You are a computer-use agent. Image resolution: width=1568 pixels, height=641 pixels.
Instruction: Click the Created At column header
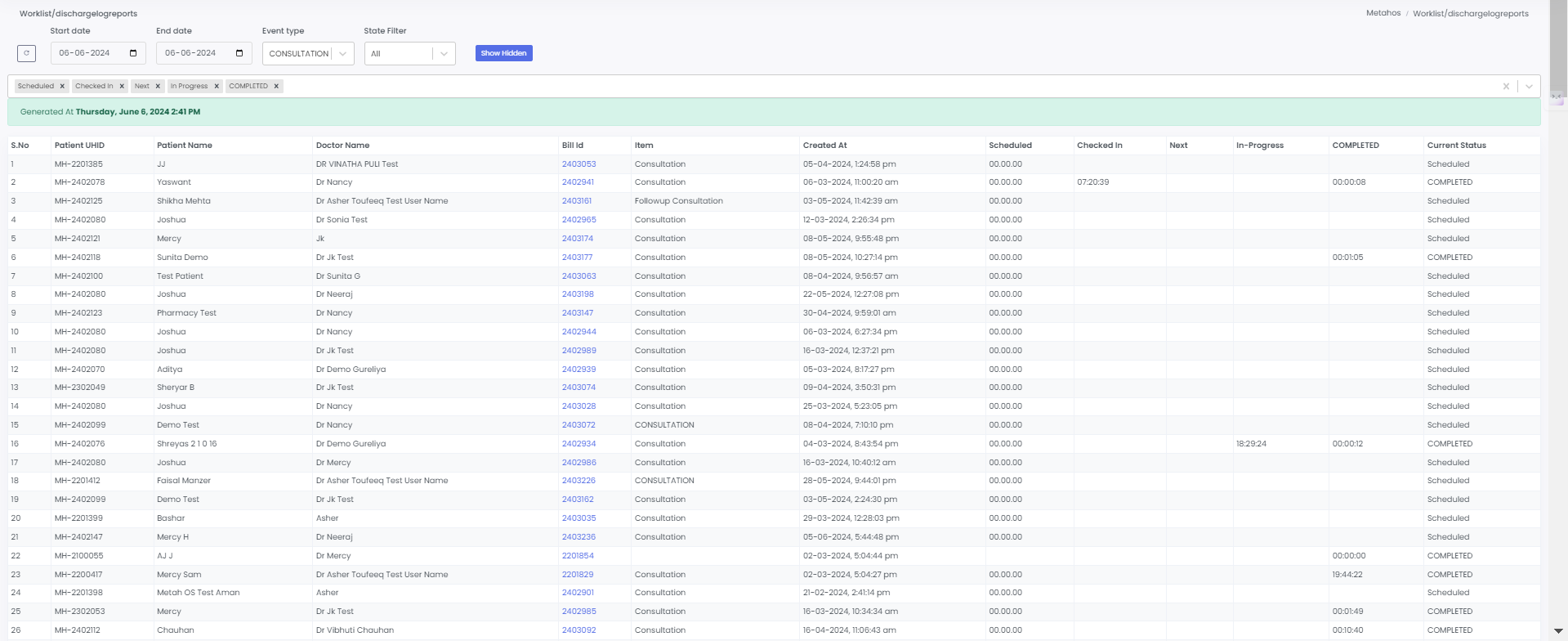point(824,145)
